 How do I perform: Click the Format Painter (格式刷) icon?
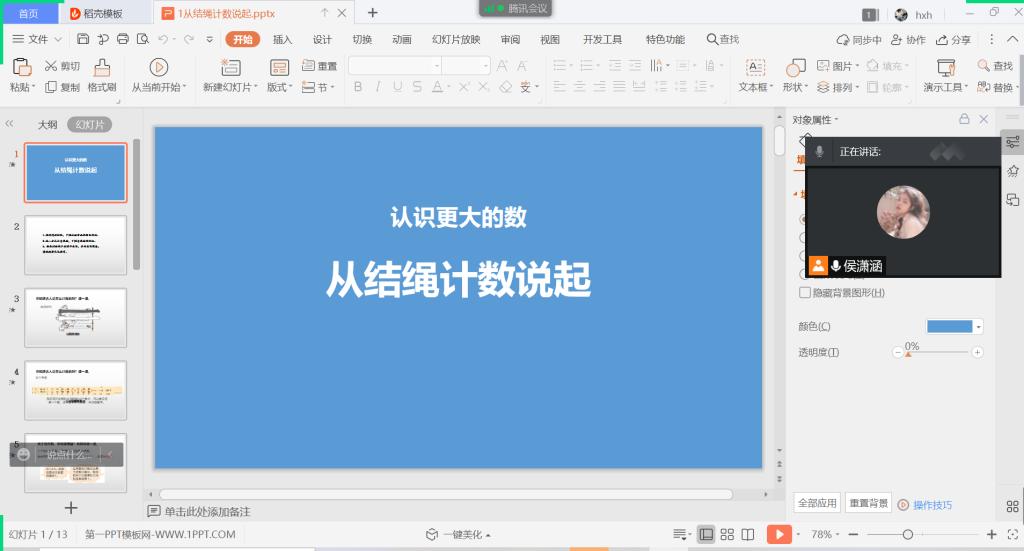tap(102, 68)
